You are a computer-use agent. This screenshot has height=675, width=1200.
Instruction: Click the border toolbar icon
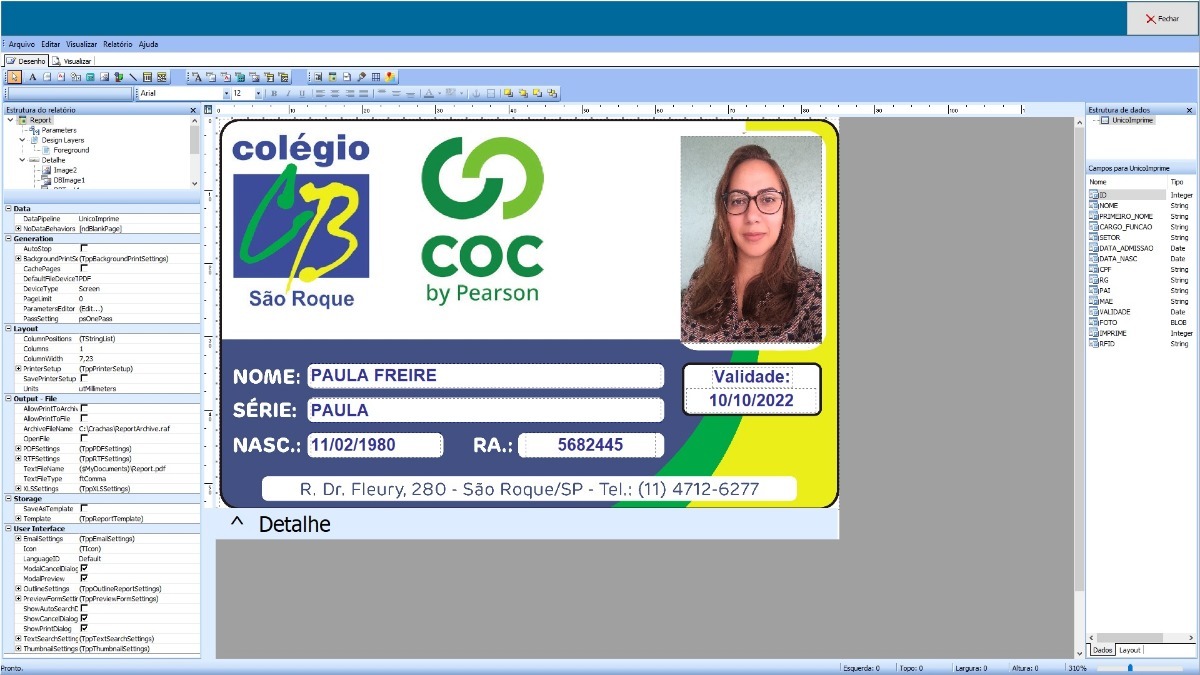[x=491, y=93]
